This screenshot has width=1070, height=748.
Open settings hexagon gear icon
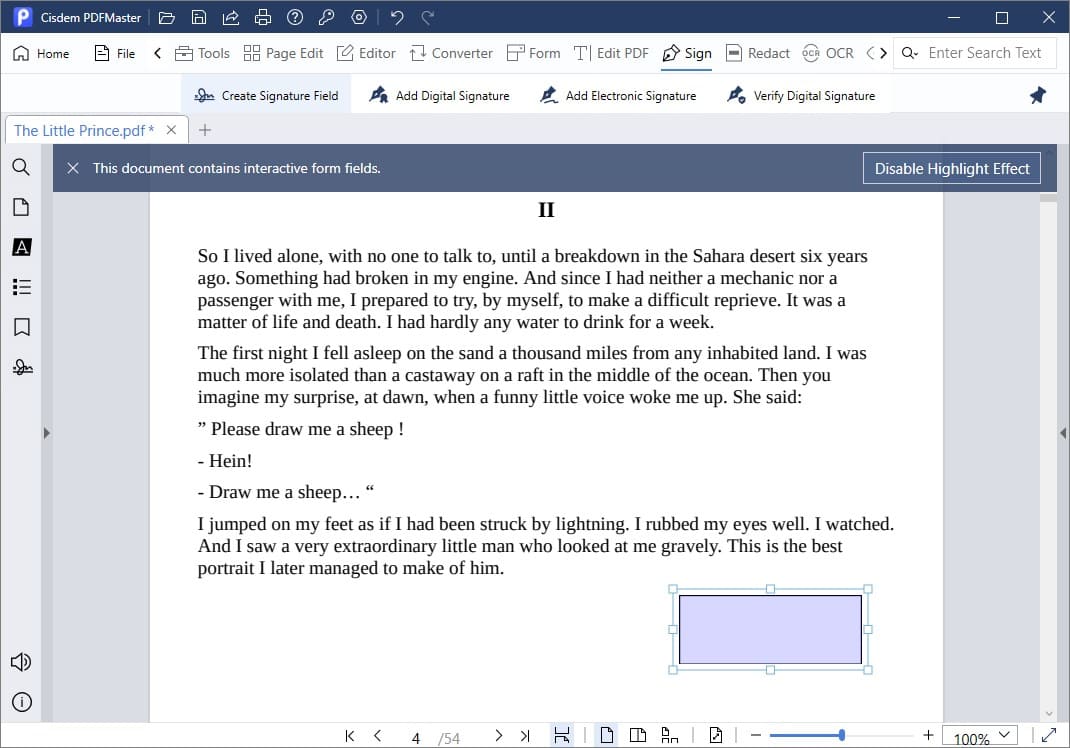pyautogui.click(x=359, y=18)
